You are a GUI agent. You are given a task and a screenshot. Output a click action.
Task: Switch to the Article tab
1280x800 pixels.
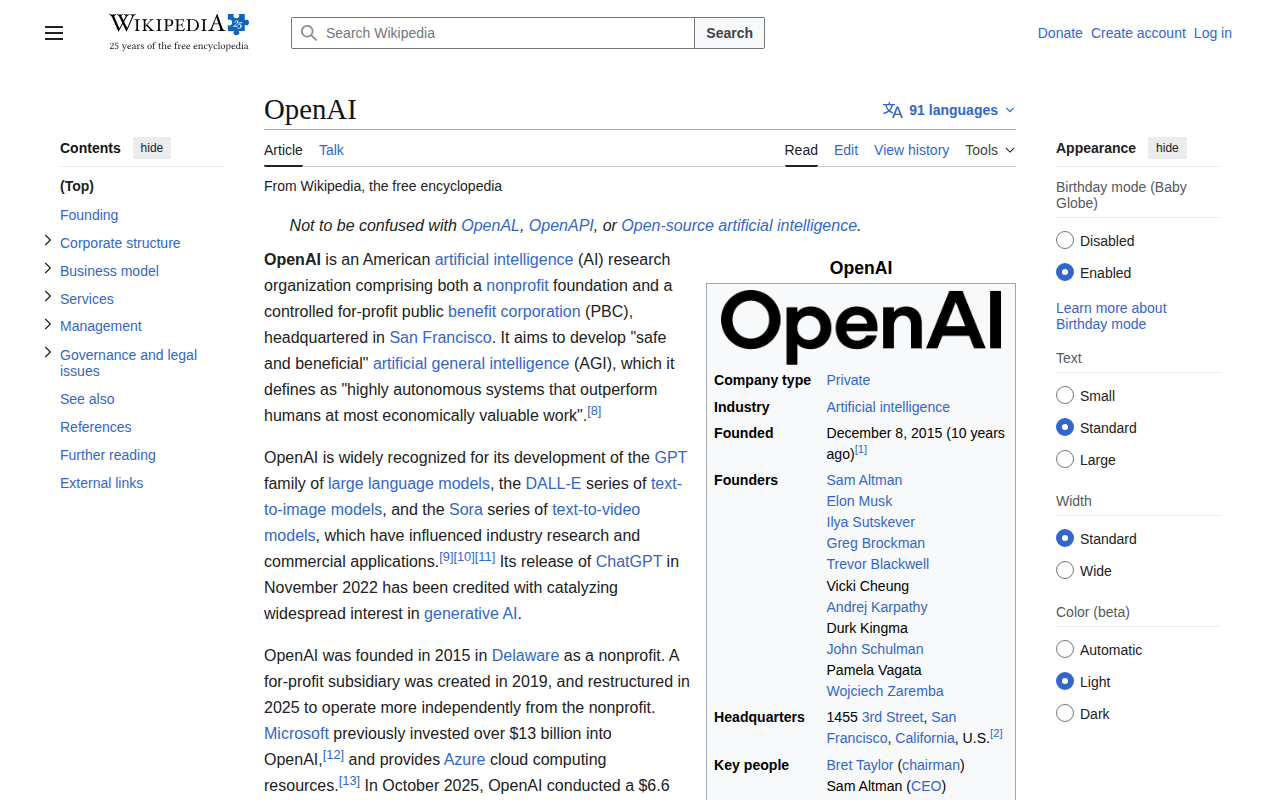(283, 150)
